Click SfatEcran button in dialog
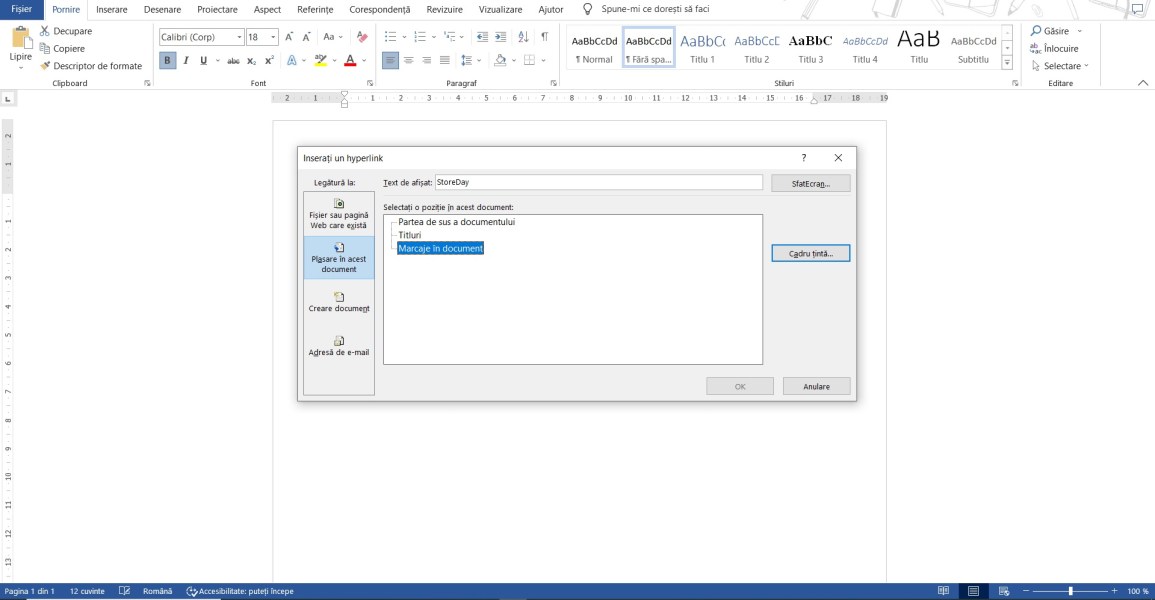Viewport: 1155px width, 600px height. pyautogui.click(x=810, y=183)
